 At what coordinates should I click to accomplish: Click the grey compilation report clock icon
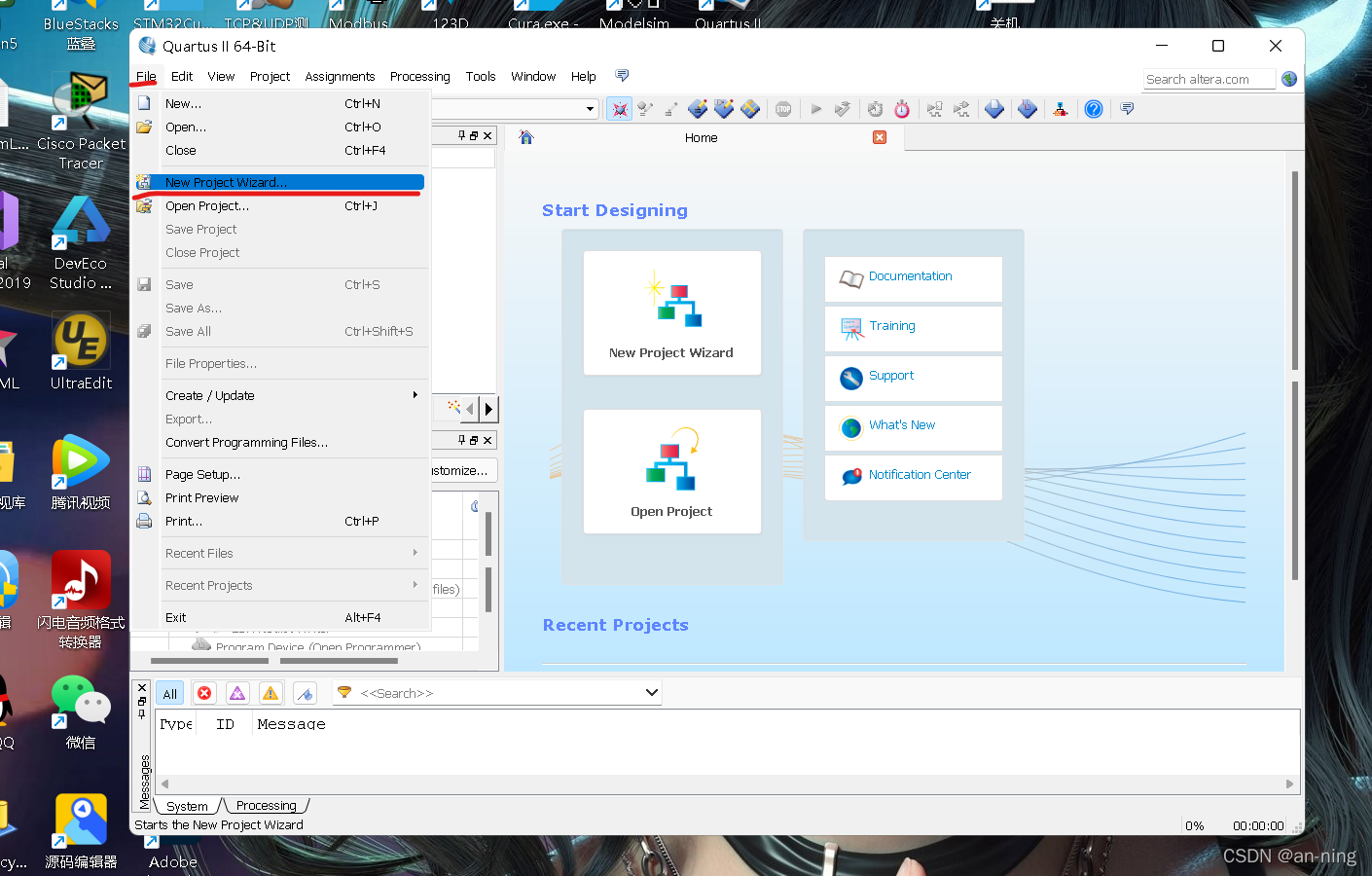pos(875,109)
